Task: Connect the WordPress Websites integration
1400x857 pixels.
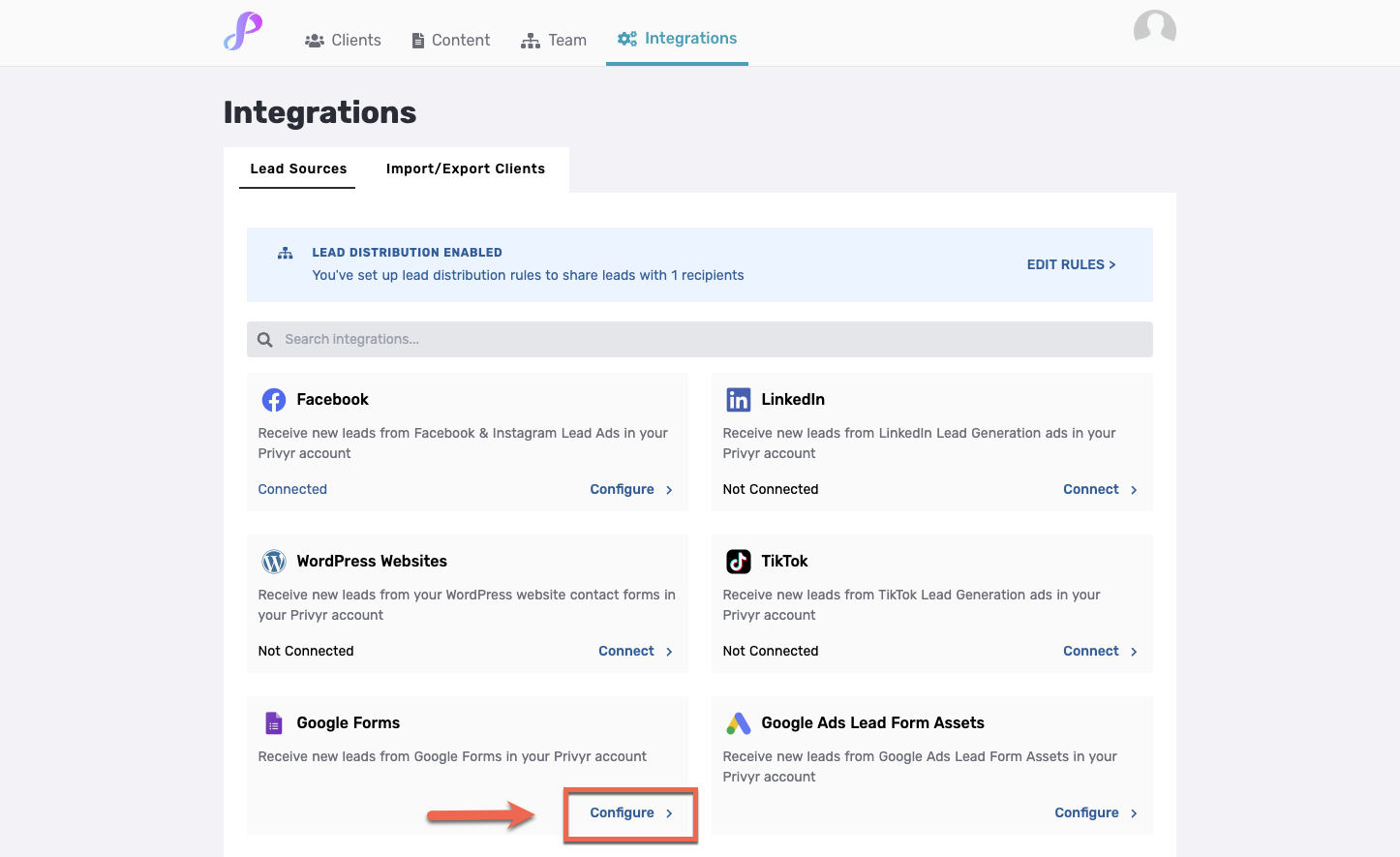Action: pos(626,650)
